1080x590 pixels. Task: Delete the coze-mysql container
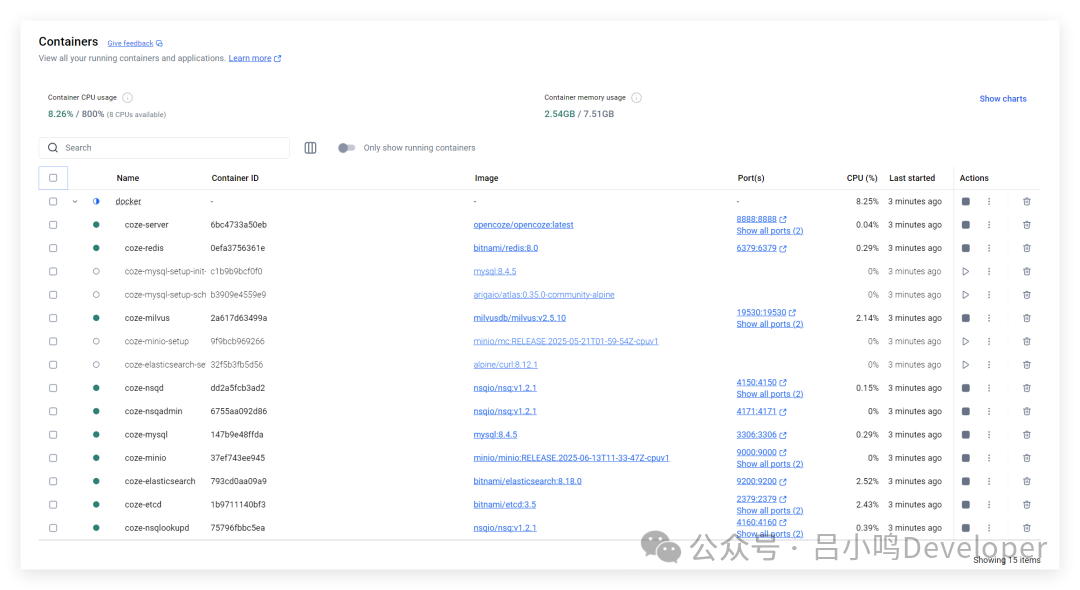[1026, 435]
